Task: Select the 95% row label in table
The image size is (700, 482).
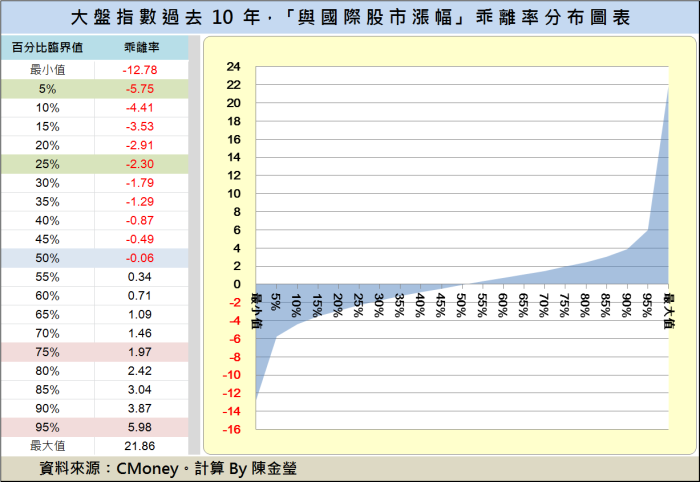Action: (47, 427)
